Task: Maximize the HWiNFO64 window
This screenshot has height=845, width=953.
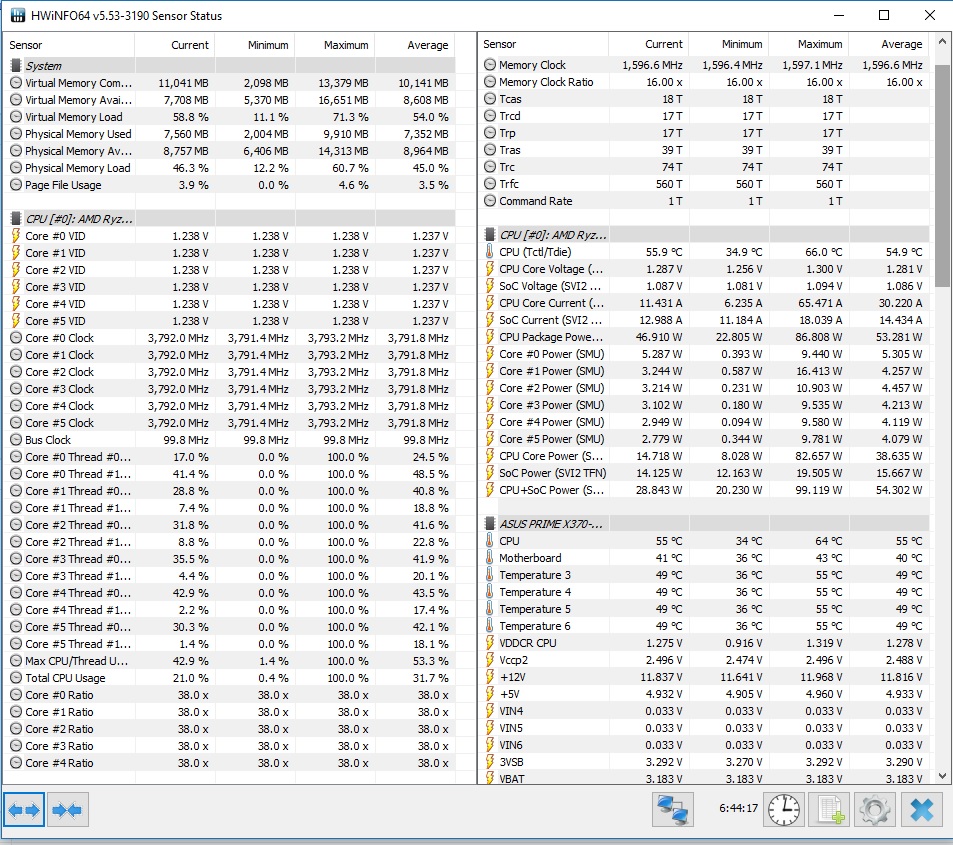Action: [884, 15]
